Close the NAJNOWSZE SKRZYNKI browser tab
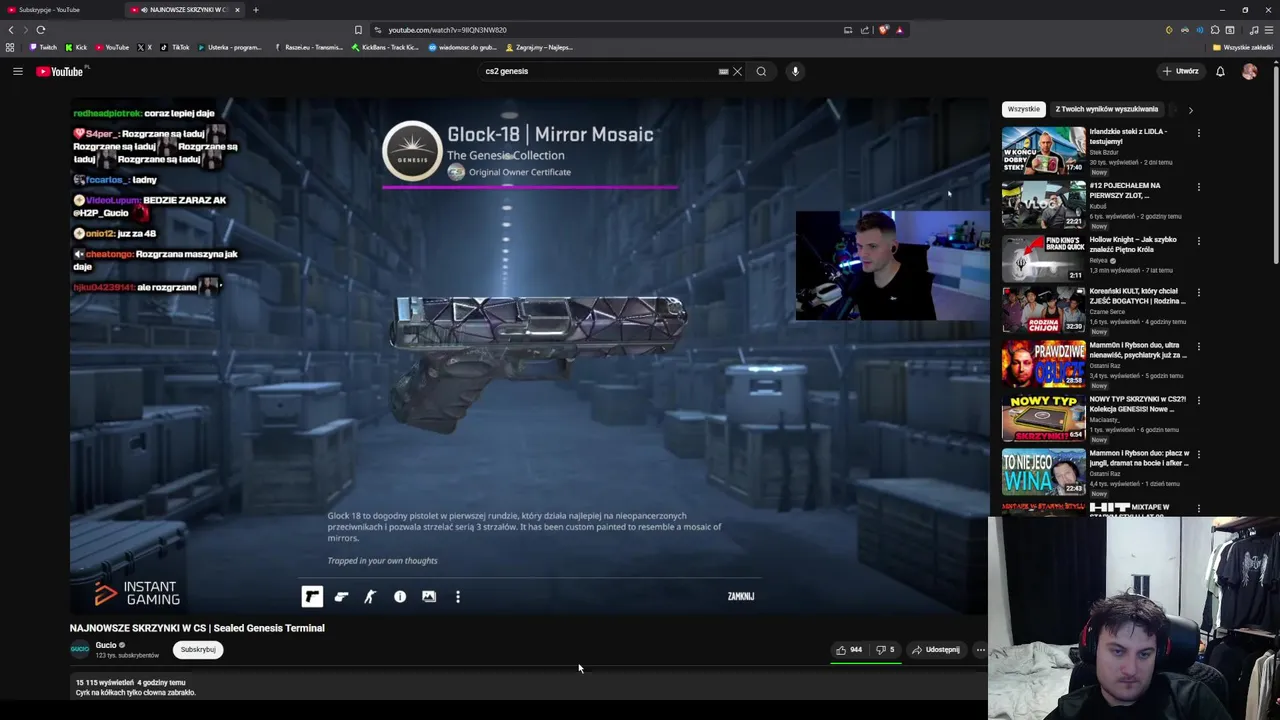Viewport: 1280px width, 720px height. [x=237, y=10]
